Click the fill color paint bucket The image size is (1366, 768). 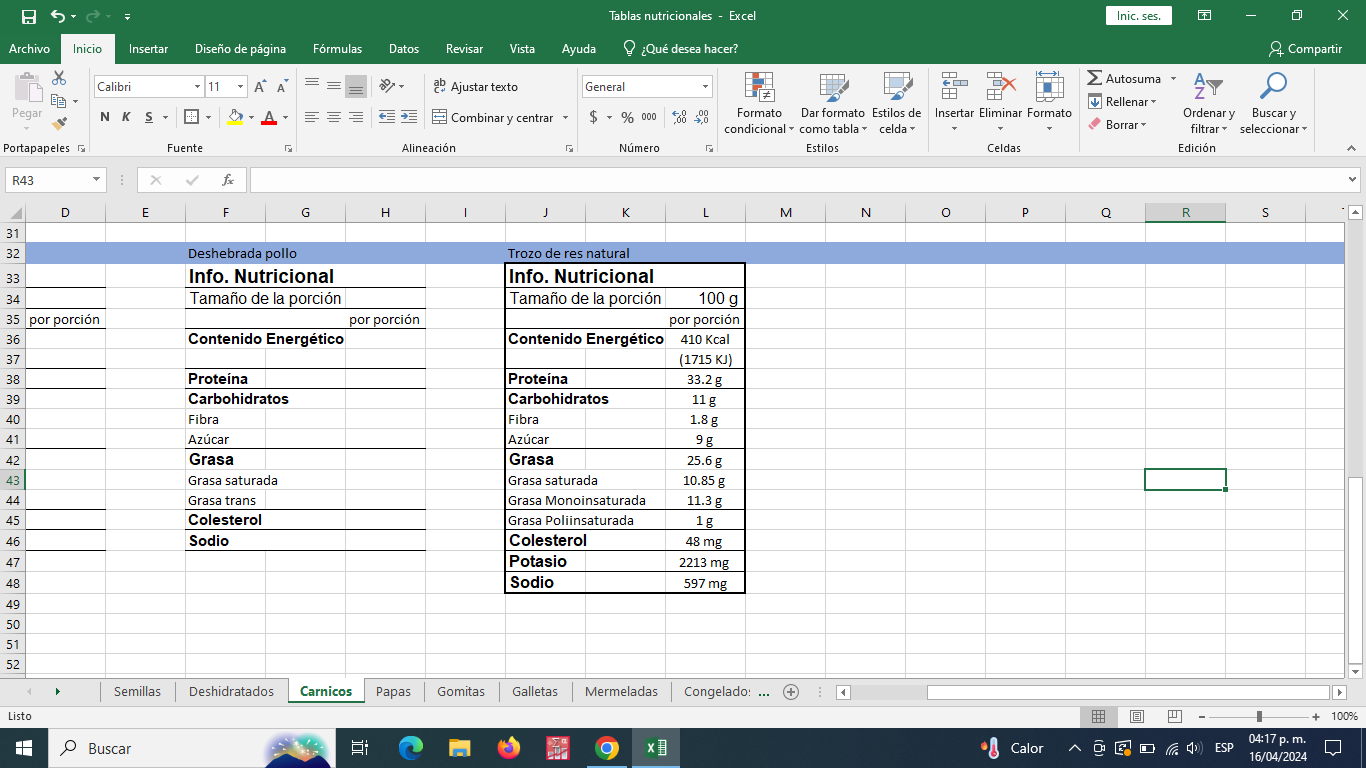pos(235,117)
